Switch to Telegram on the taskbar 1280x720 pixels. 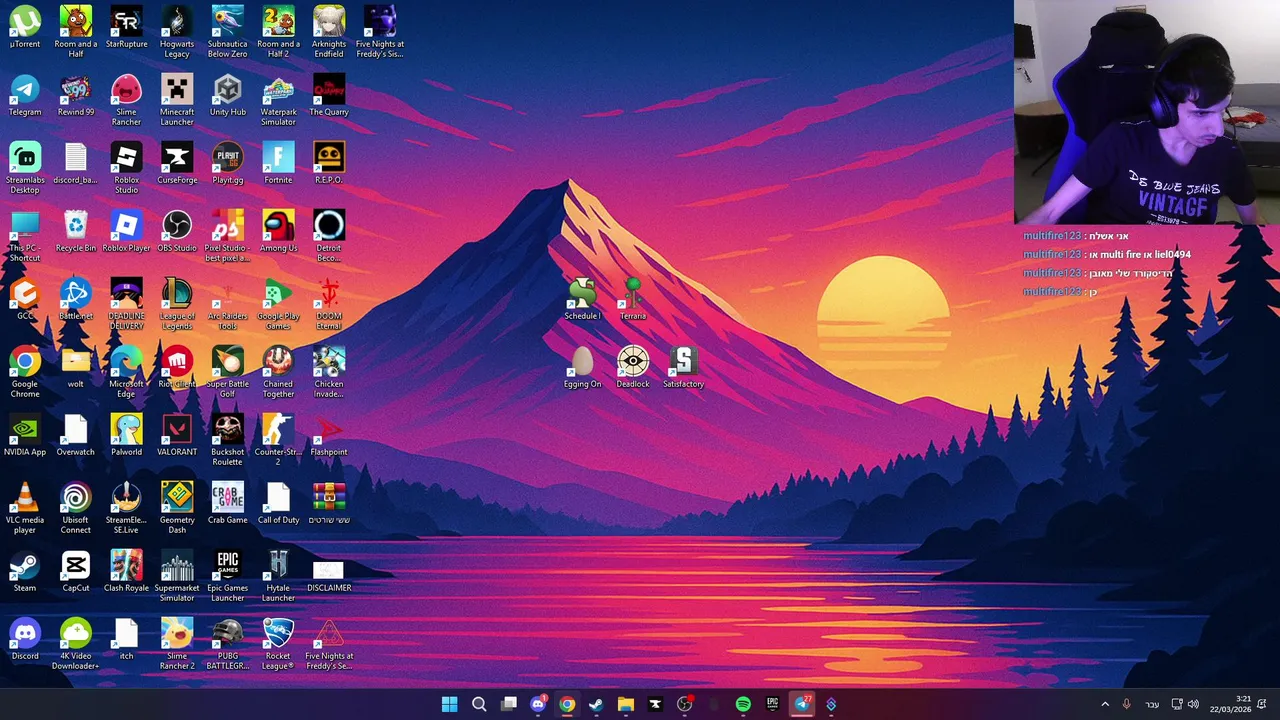(802, 704)
